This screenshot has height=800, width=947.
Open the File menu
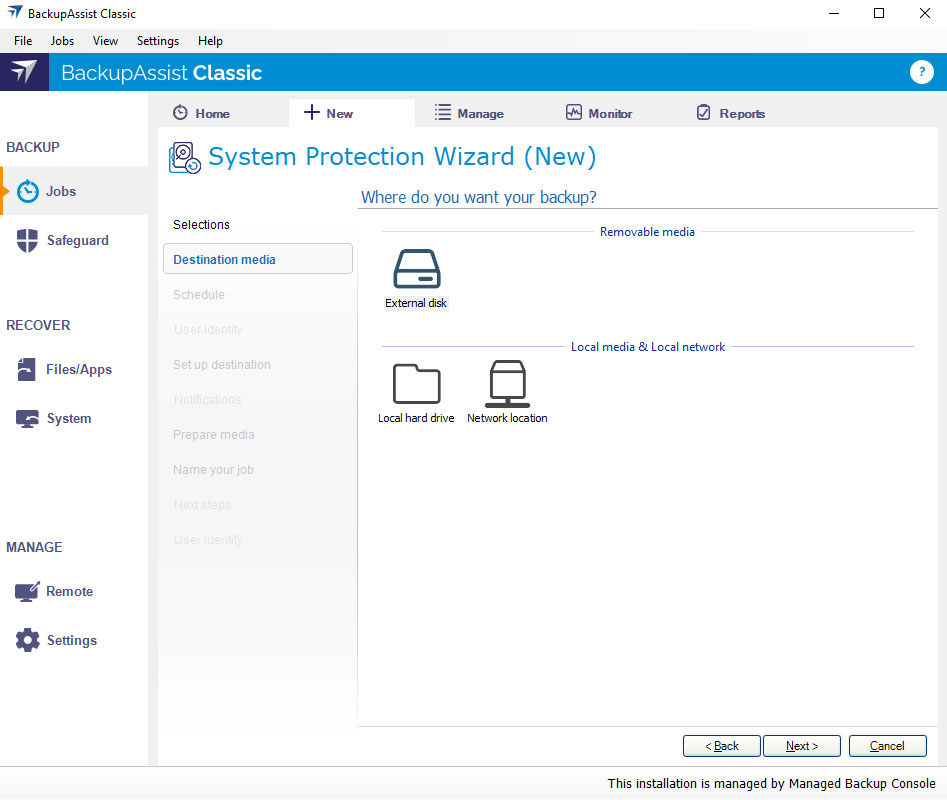pyautogui.click(x=23, y=41)
